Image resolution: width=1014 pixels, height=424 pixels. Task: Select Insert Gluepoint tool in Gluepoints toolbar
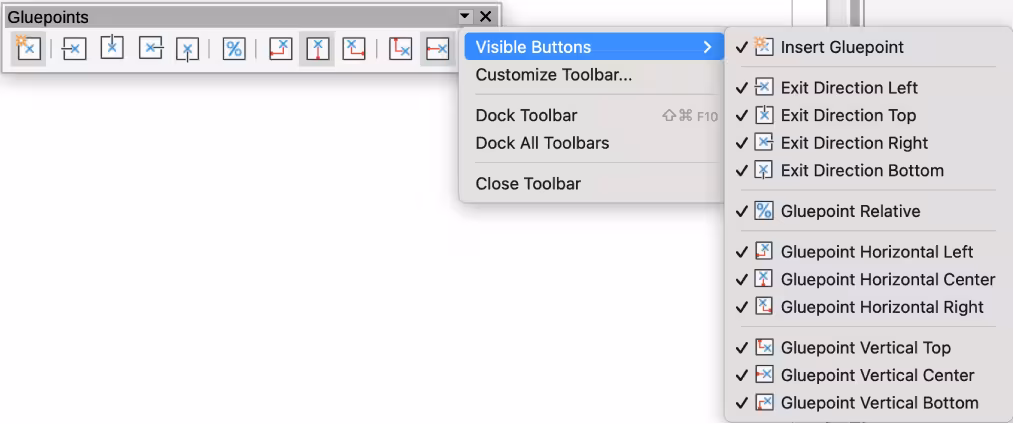[28, 48]
